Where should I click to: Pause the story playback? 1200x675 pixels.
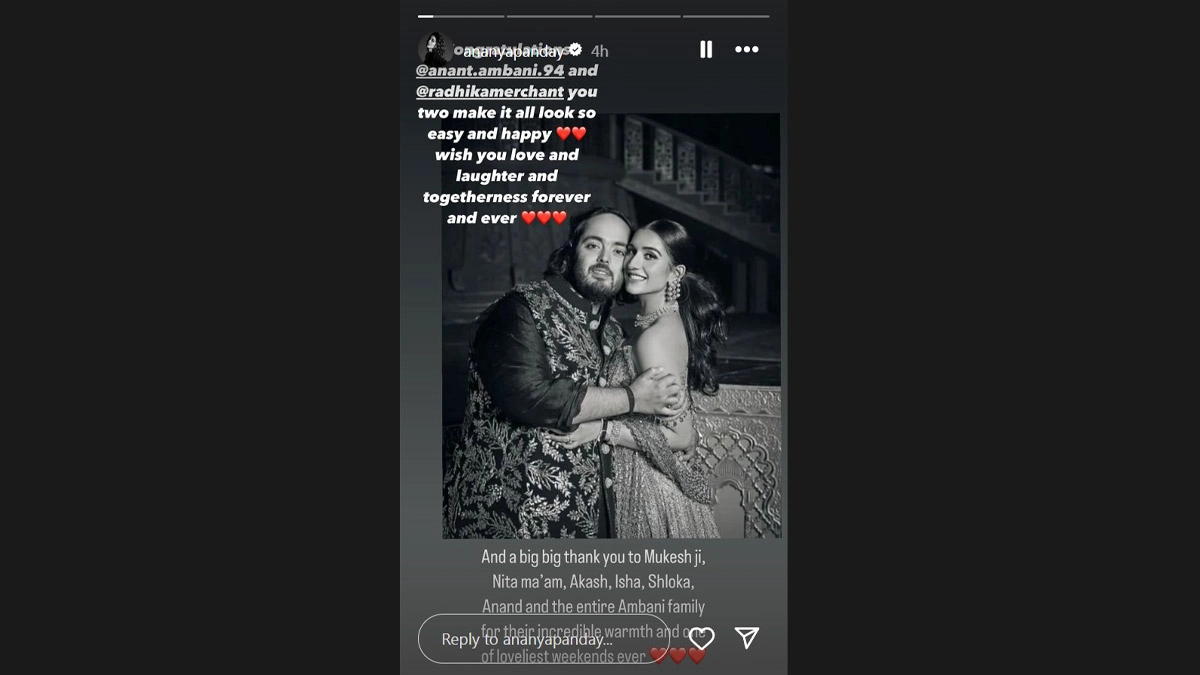pyautogui.click(x=706, y=49)
